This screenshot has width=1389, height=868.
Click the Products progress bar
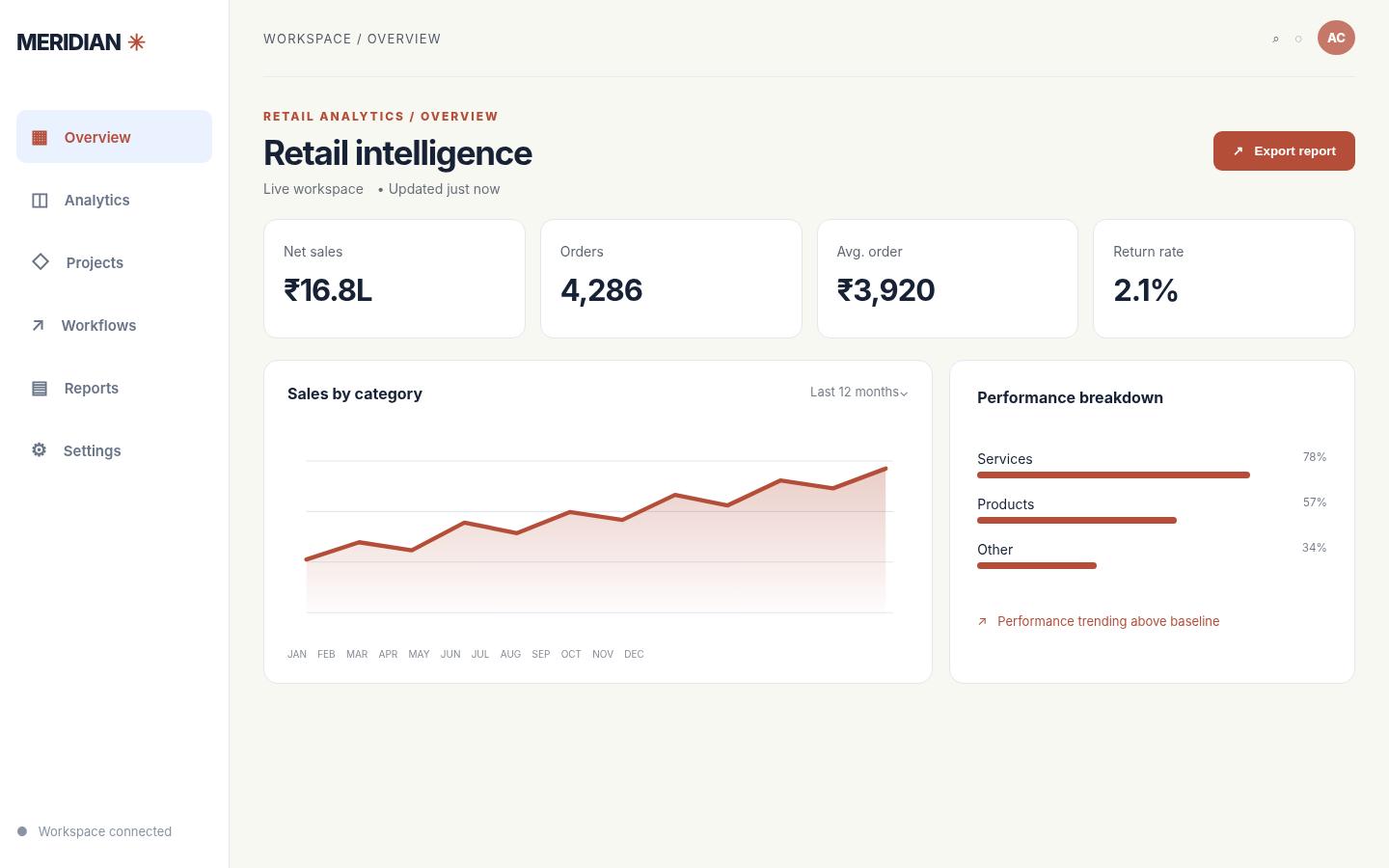click(1076, 520)
